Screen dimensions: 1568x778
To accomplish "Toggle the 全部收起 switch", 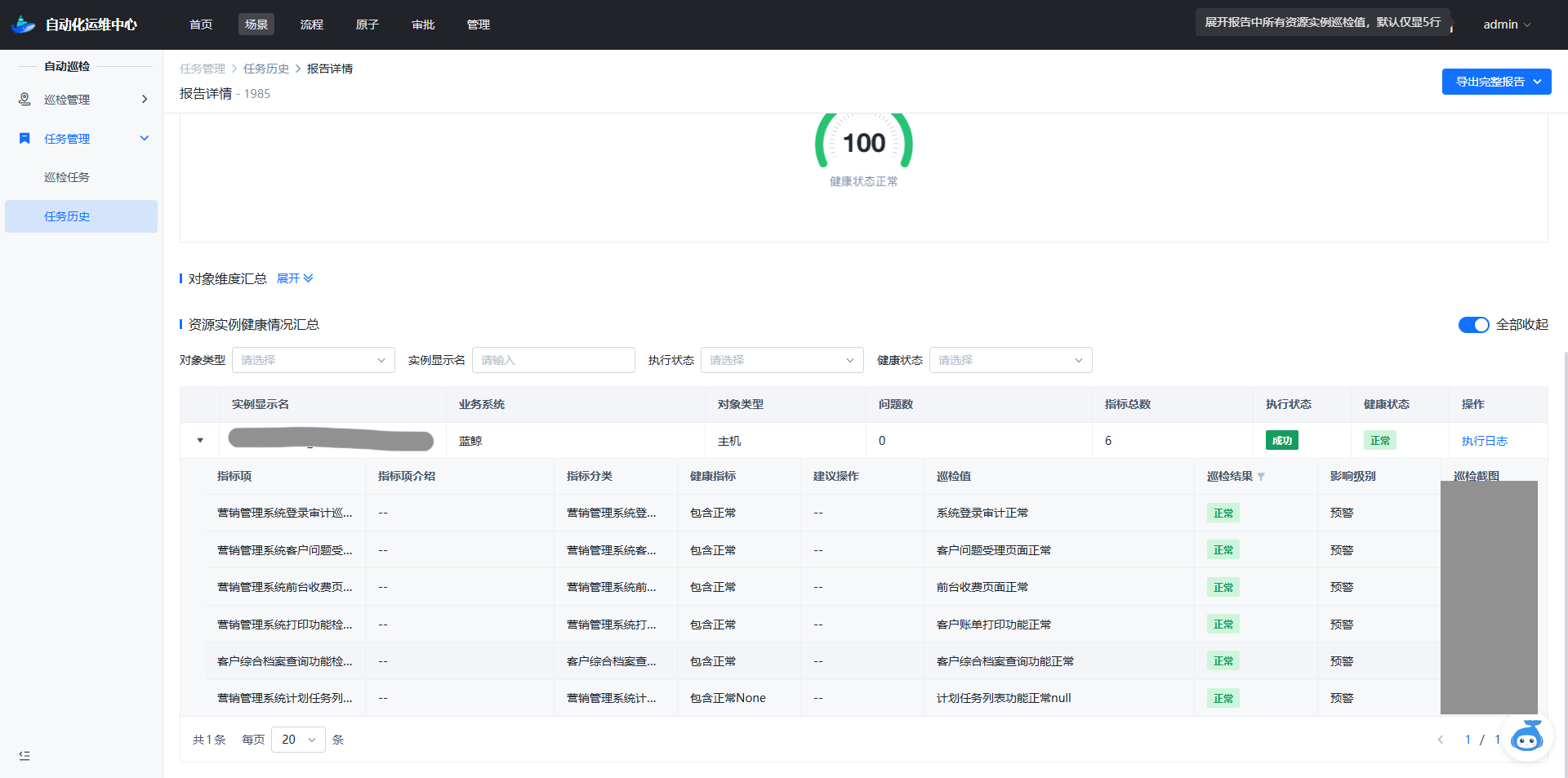I will coord(1473,325).
